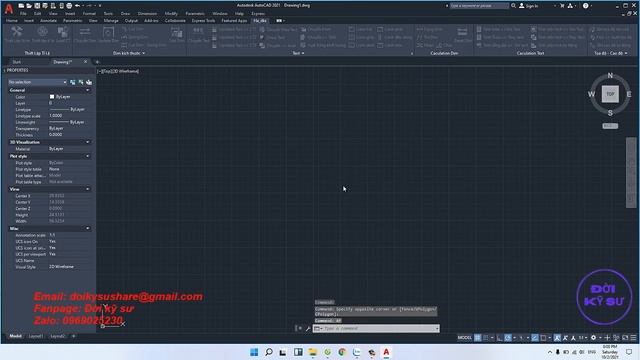Collapse the Plot style section

click(88, 156)
